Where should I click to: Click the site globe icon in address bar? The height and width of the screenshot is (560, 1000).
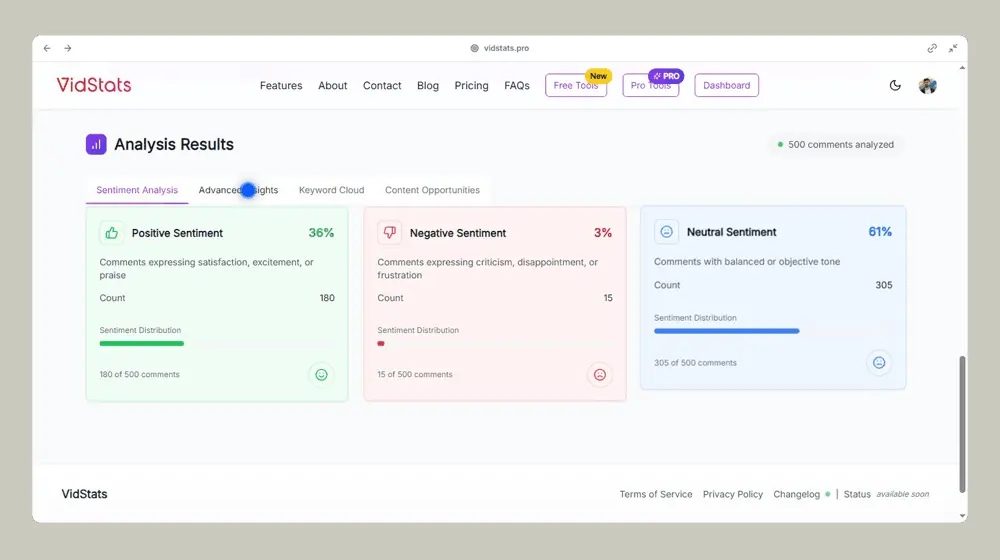(474, 48)
